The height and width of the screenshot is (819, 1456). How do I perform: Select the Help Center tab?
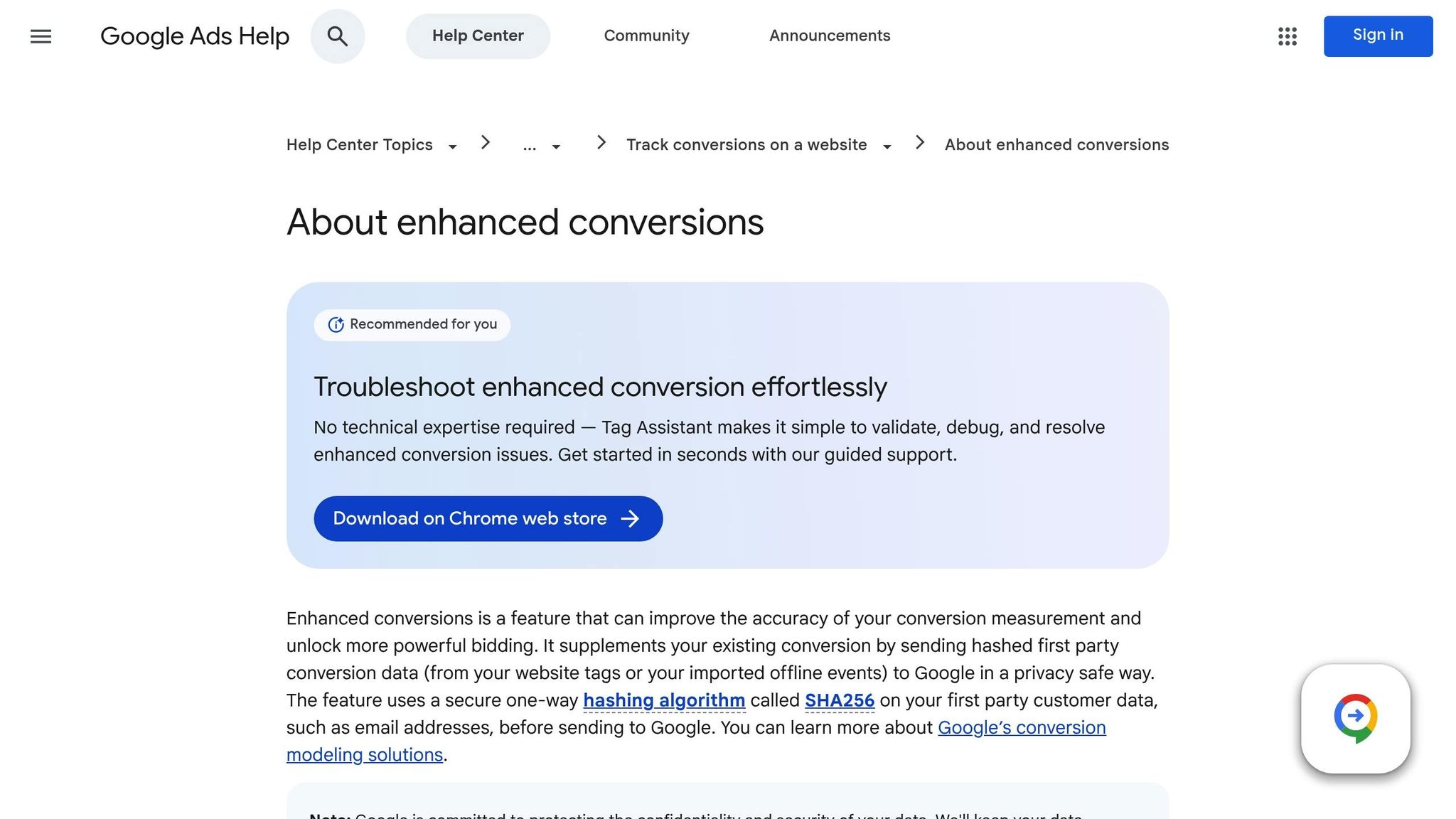pos(478,36)
